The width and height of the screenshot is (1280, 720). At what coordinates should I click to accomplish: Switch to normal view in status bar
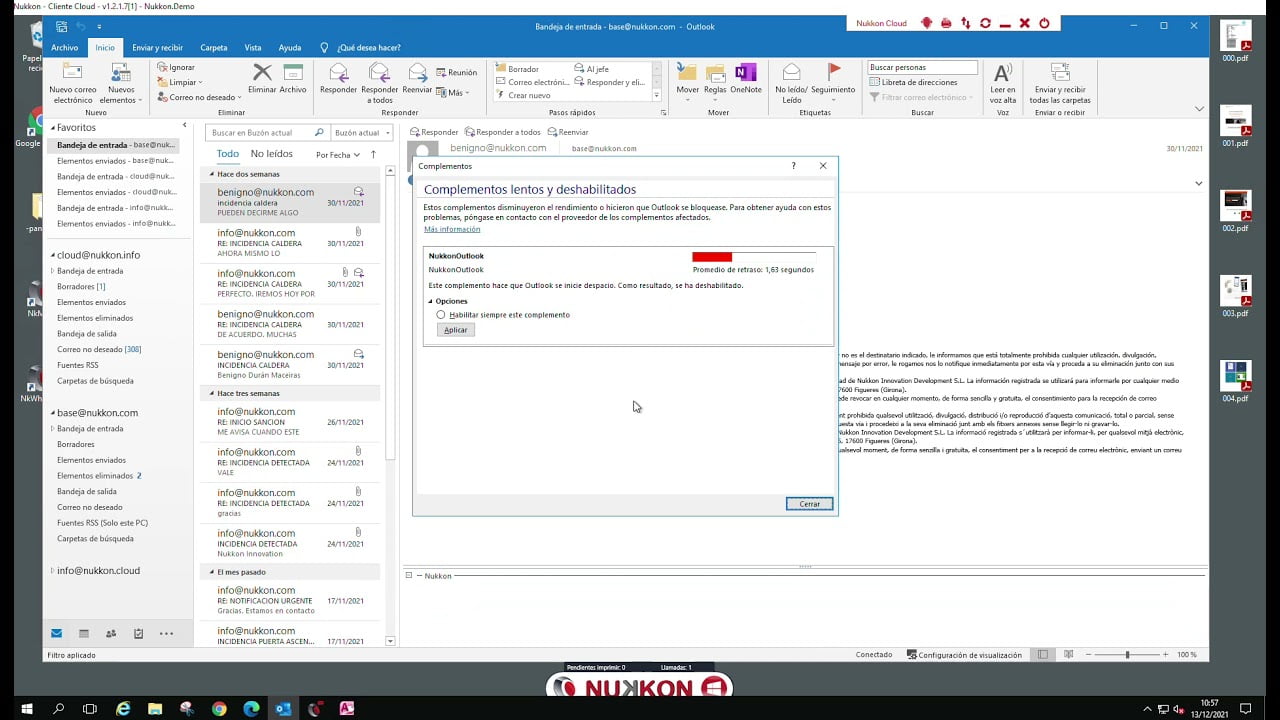tap(1043, 655)
